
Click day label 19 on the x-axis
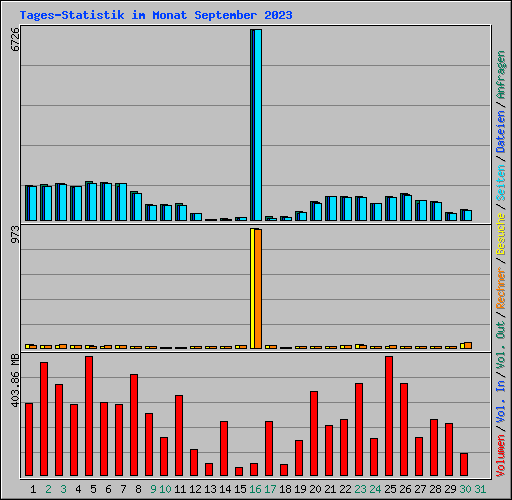pos(300,489)
